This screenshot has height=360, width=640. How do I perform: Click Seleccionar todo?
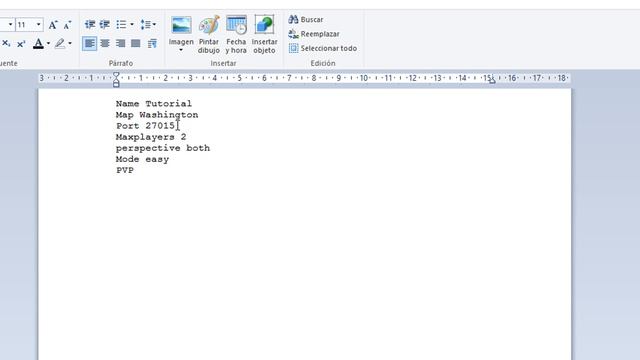(x=323, y=48)
